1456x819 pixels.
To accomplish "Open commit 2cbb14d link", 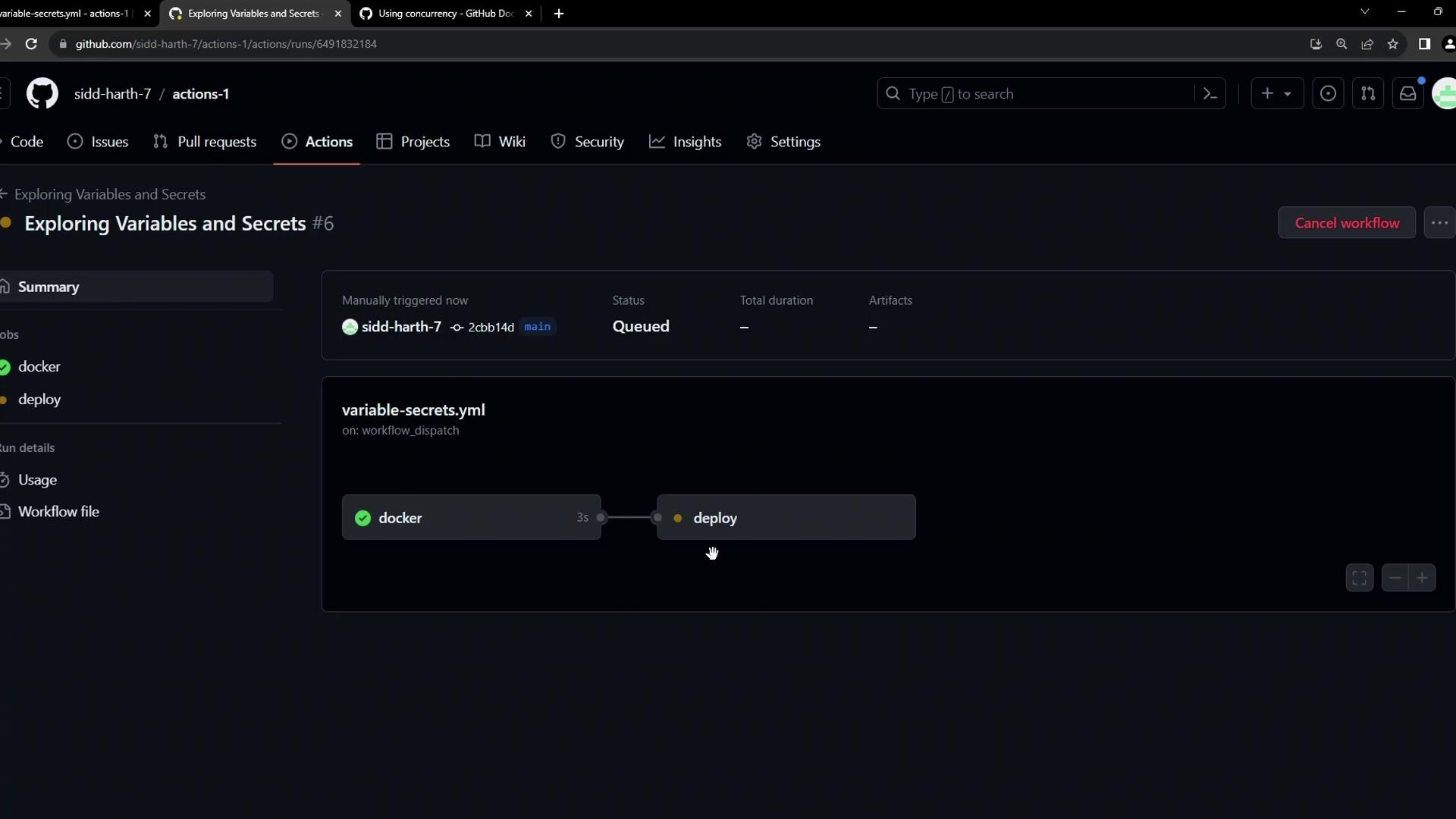I will click(491, 328).
